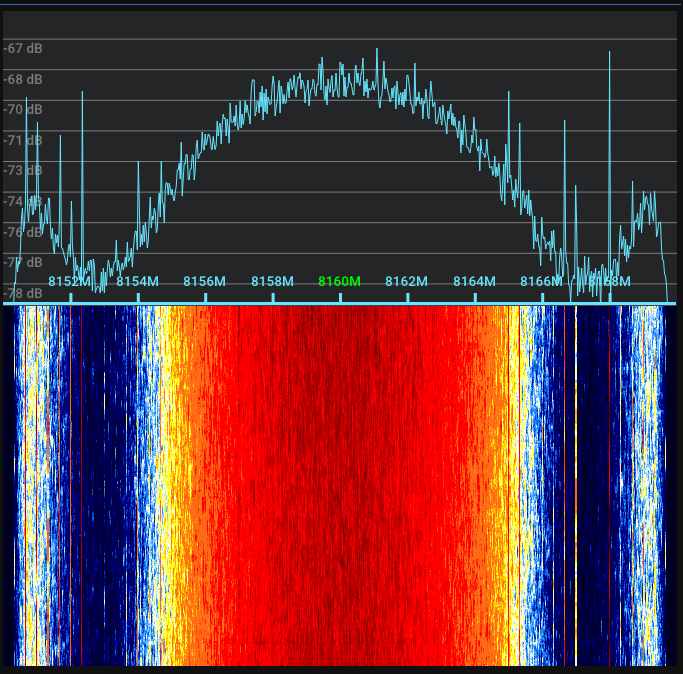Screen dimensions: 683x674
Task: Click the 8158M frequency label
Action: (x=272, y=281)
